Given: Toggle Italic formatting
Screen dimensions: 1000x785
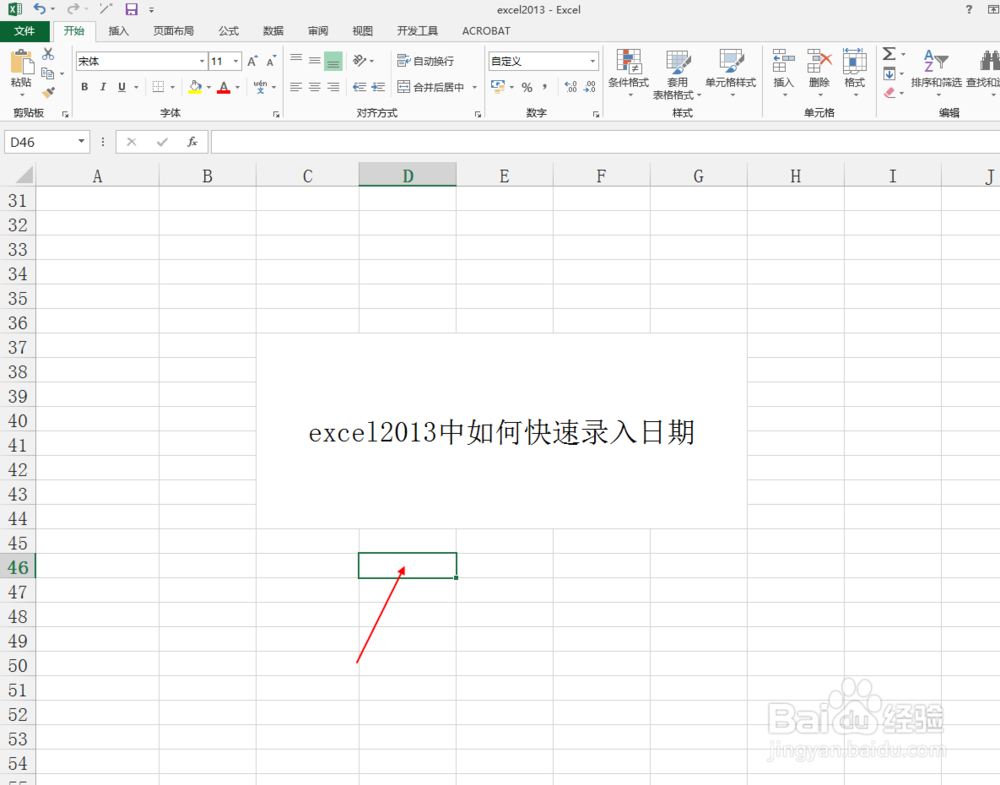Looking at the screenshot, I should click(x=103, y=87).
